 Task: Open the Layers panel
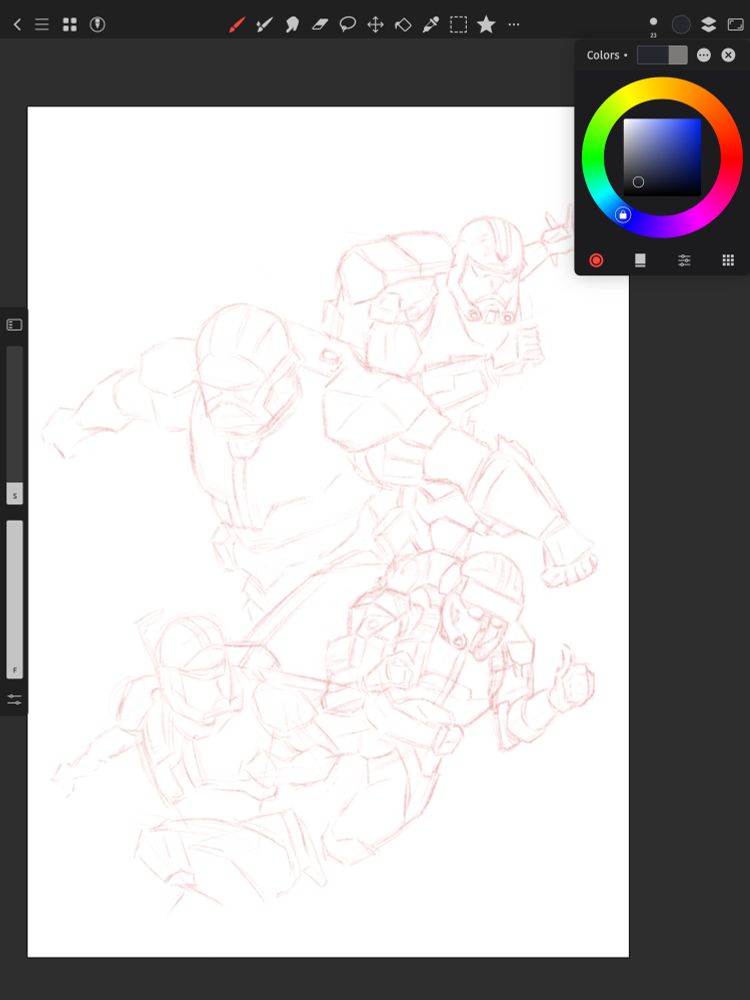pos(709,25)
